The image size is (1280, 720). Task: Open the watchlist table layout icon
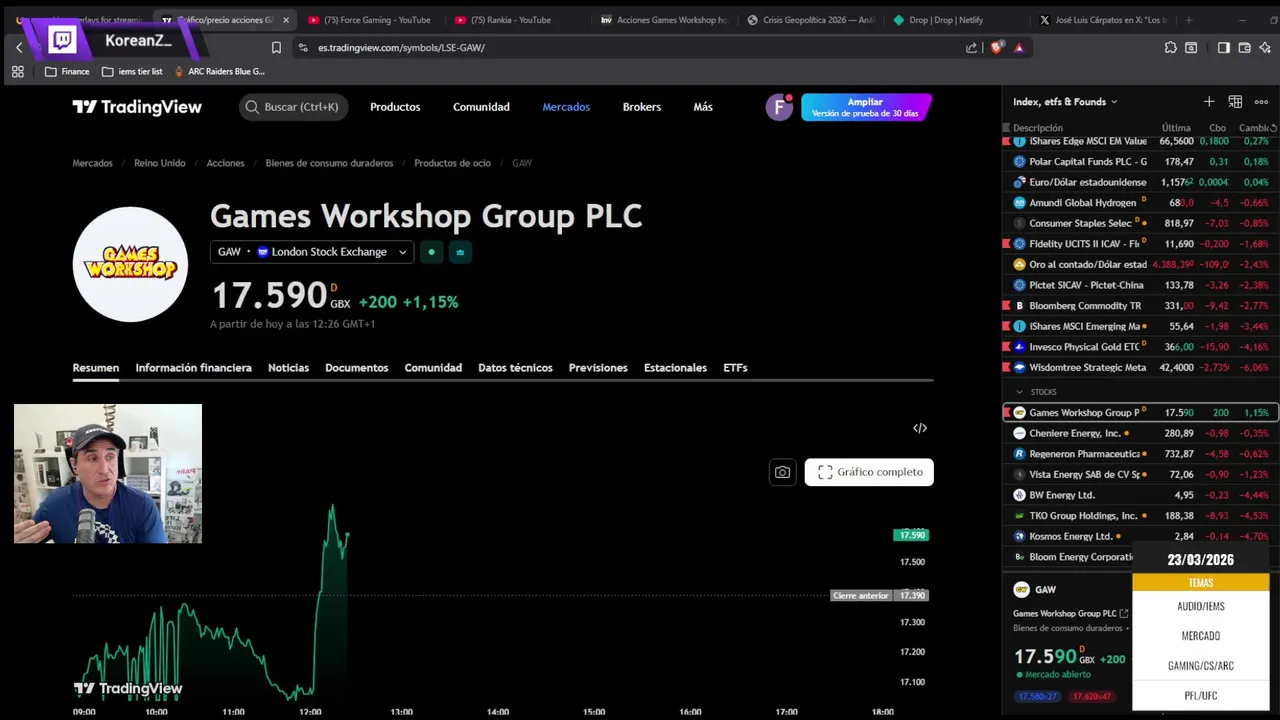(x=1235, y=102)
